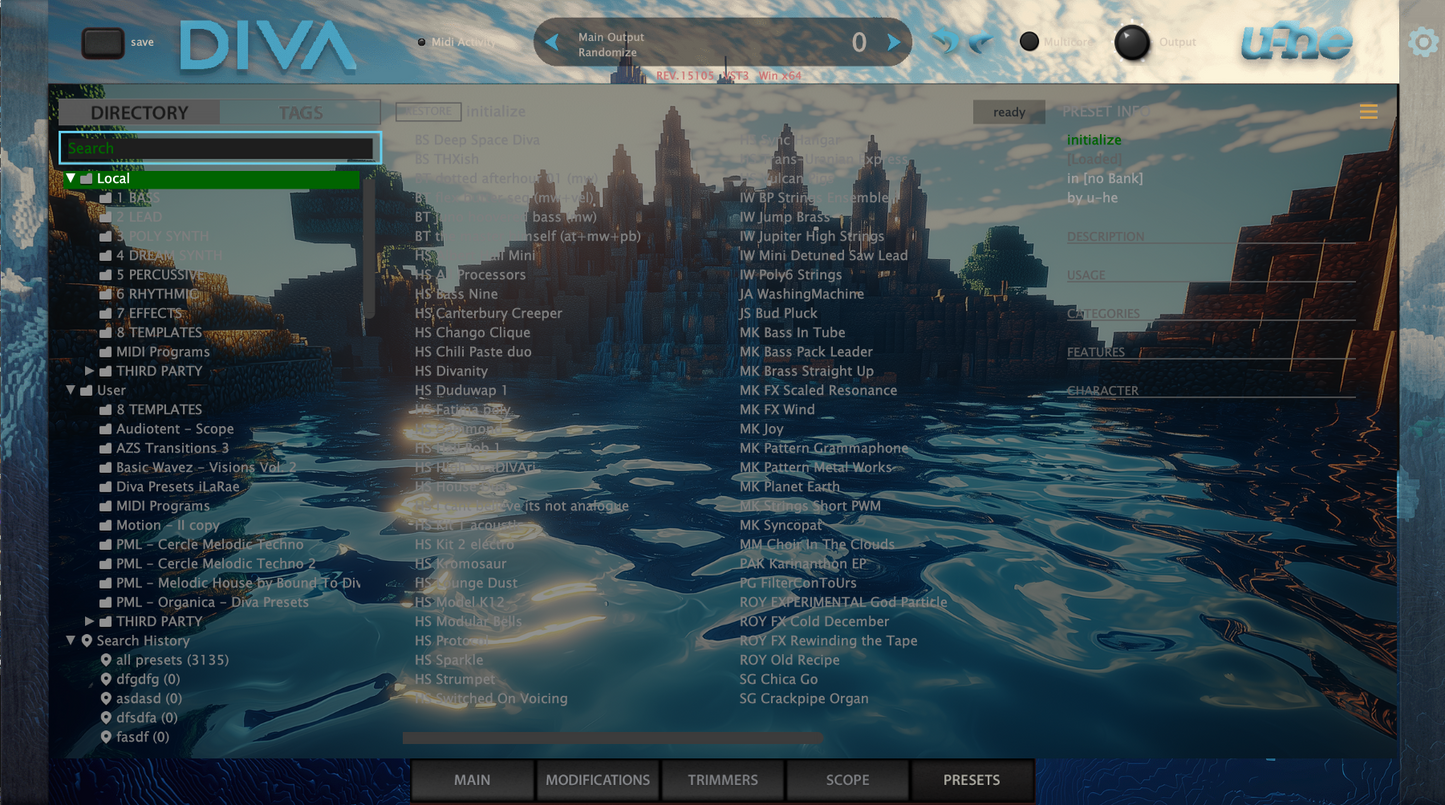
Task: Load preset HS Duduwap 1
Action: point(461,390)
